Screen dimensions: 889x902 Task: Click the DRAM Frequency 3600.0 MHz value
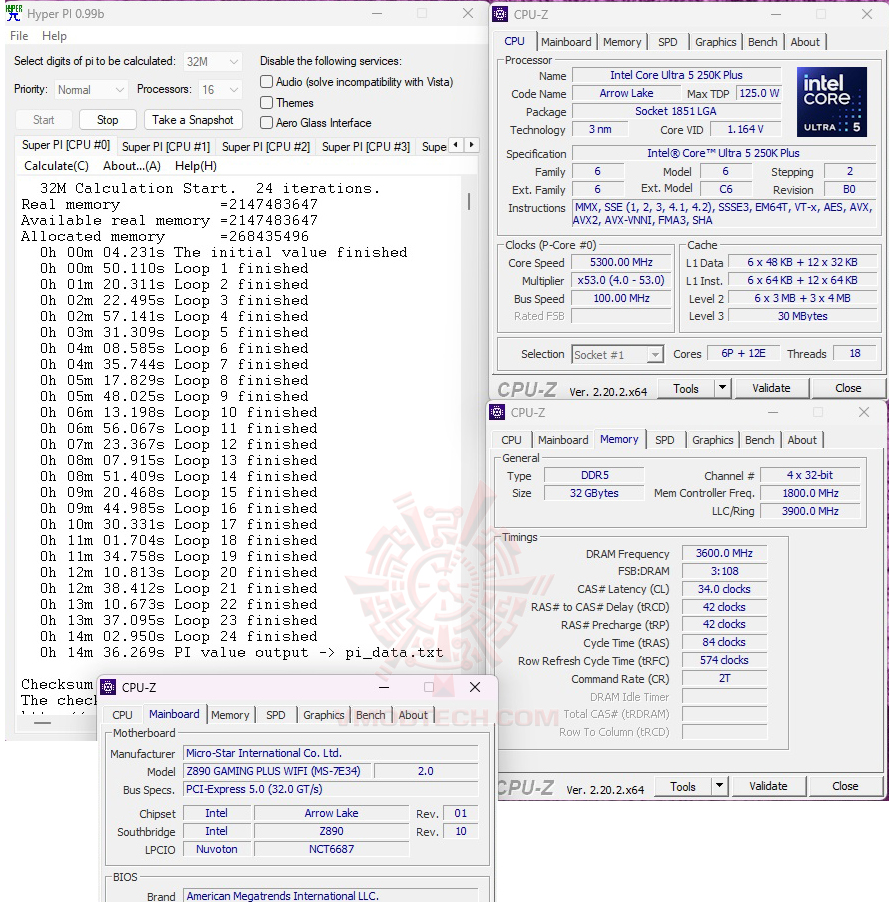click(724, 553)
